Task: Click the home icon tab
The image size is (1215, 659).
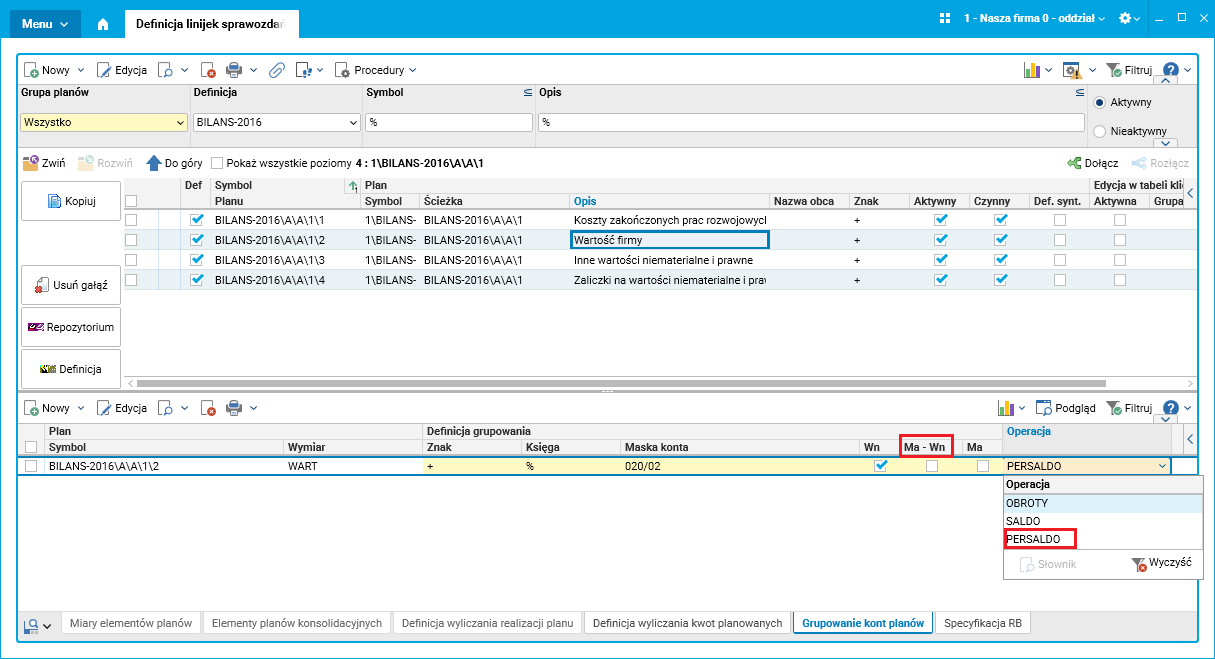Action: (x=102, y=21)
